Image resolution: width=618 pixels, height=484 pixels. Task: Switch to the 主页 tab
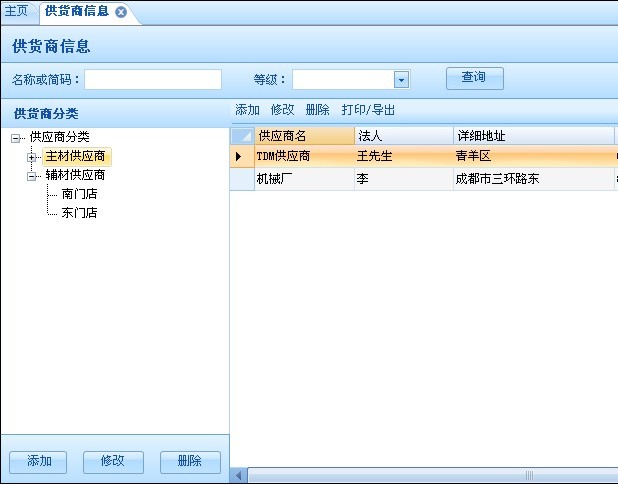tap(17, 11)
